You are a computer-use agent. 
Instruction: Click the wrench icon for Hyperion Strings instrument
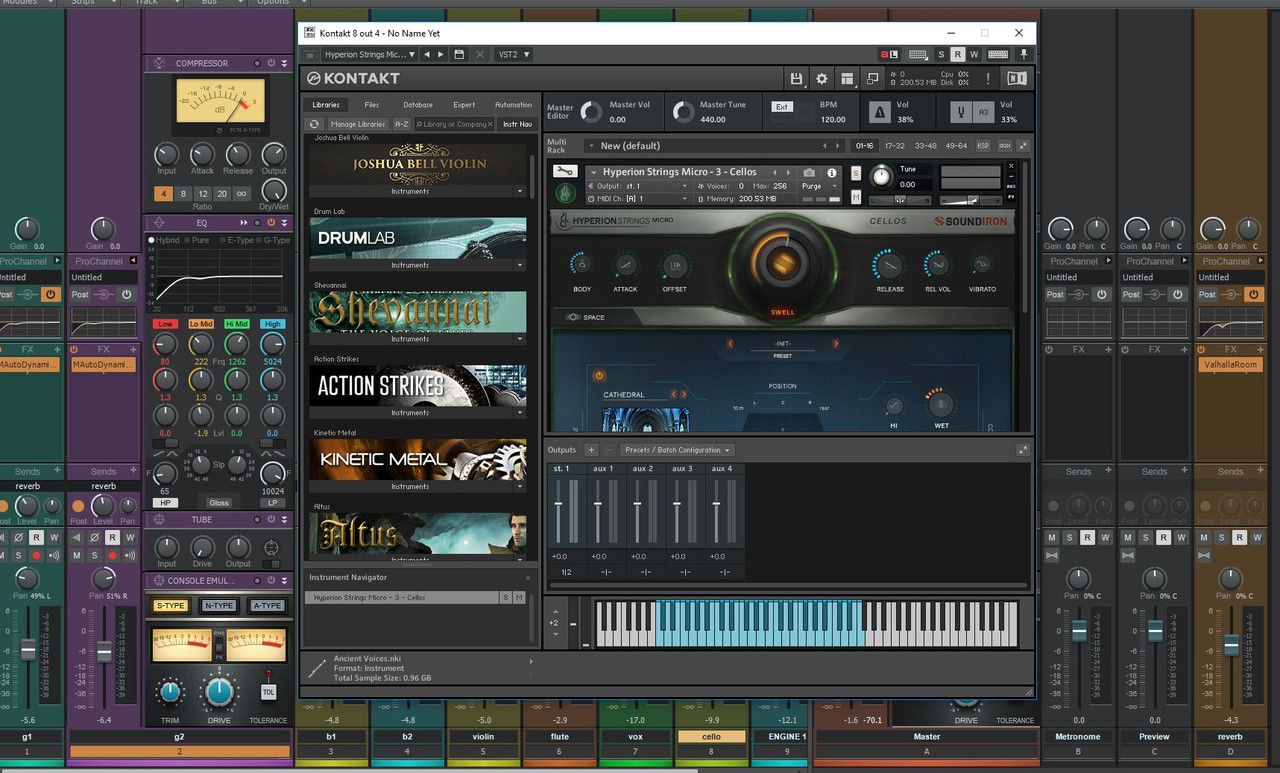tap(565, 171)
